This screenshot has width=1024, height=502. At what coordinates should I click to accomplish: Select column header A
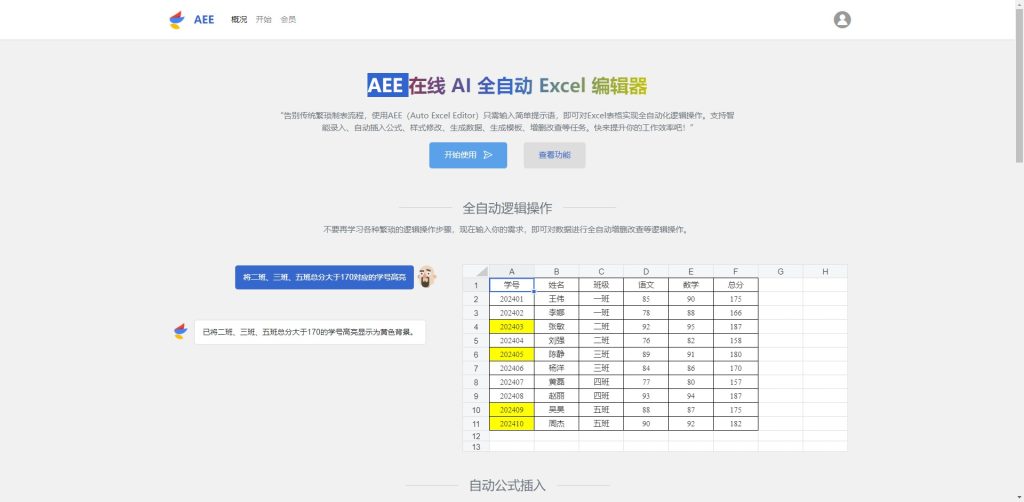(511, 271)
